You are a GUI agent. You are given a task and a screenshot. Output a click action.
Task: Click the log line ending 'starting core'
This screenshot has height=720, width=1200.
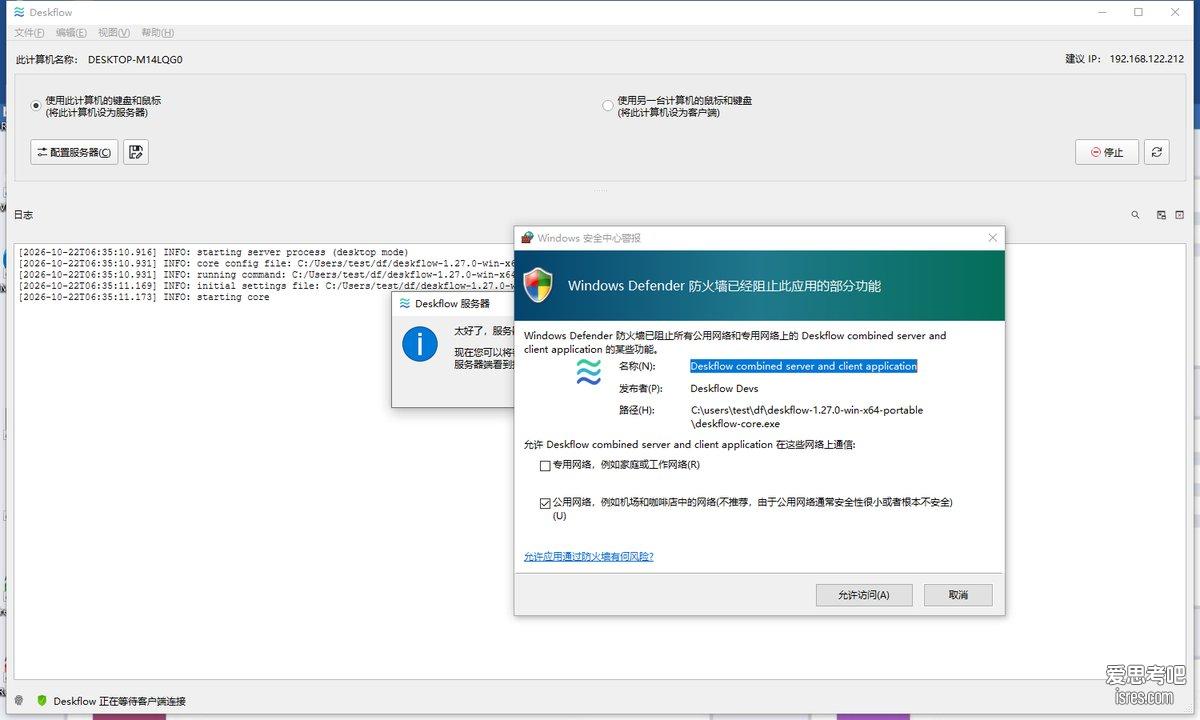coord(144,297)
